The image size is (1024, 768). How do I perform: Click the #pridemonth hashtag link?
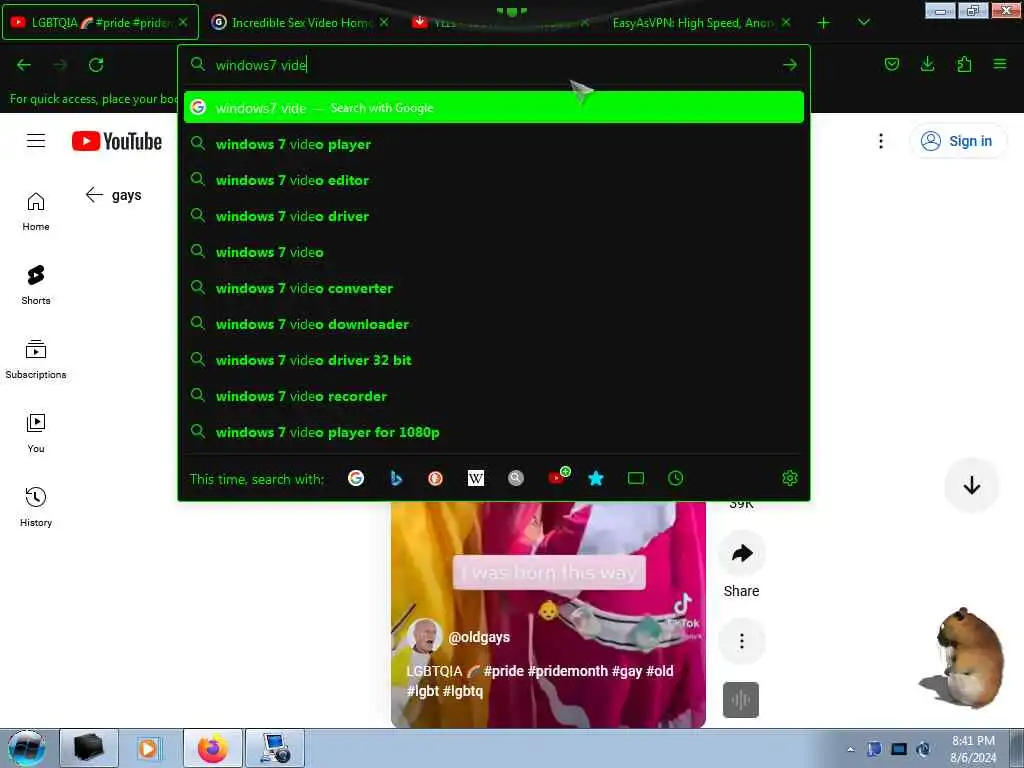(x=568, y=671)
